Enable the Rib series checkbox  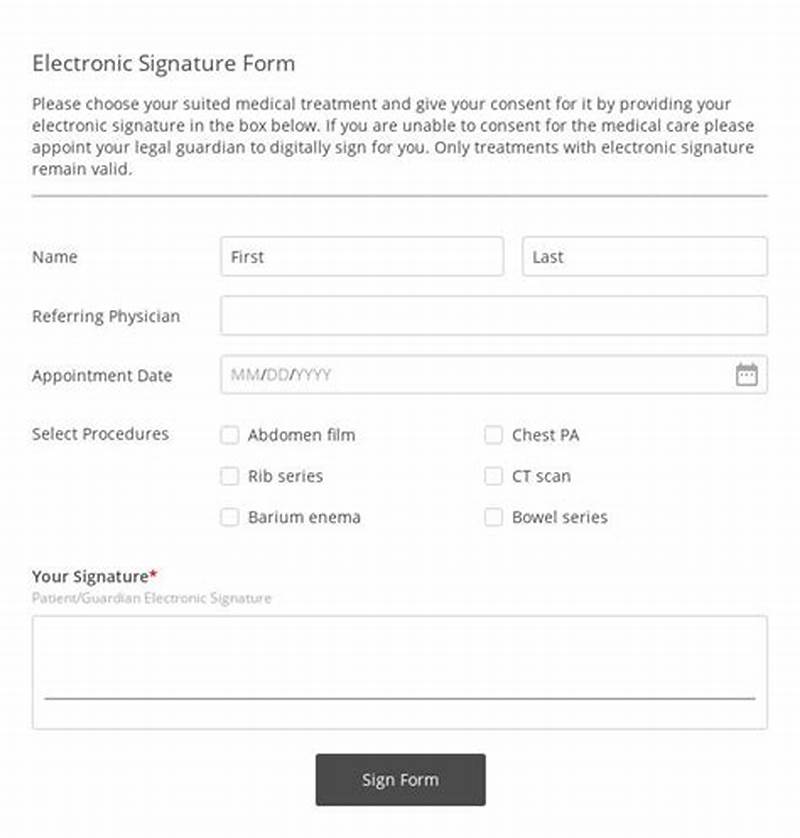pos(229,476)
